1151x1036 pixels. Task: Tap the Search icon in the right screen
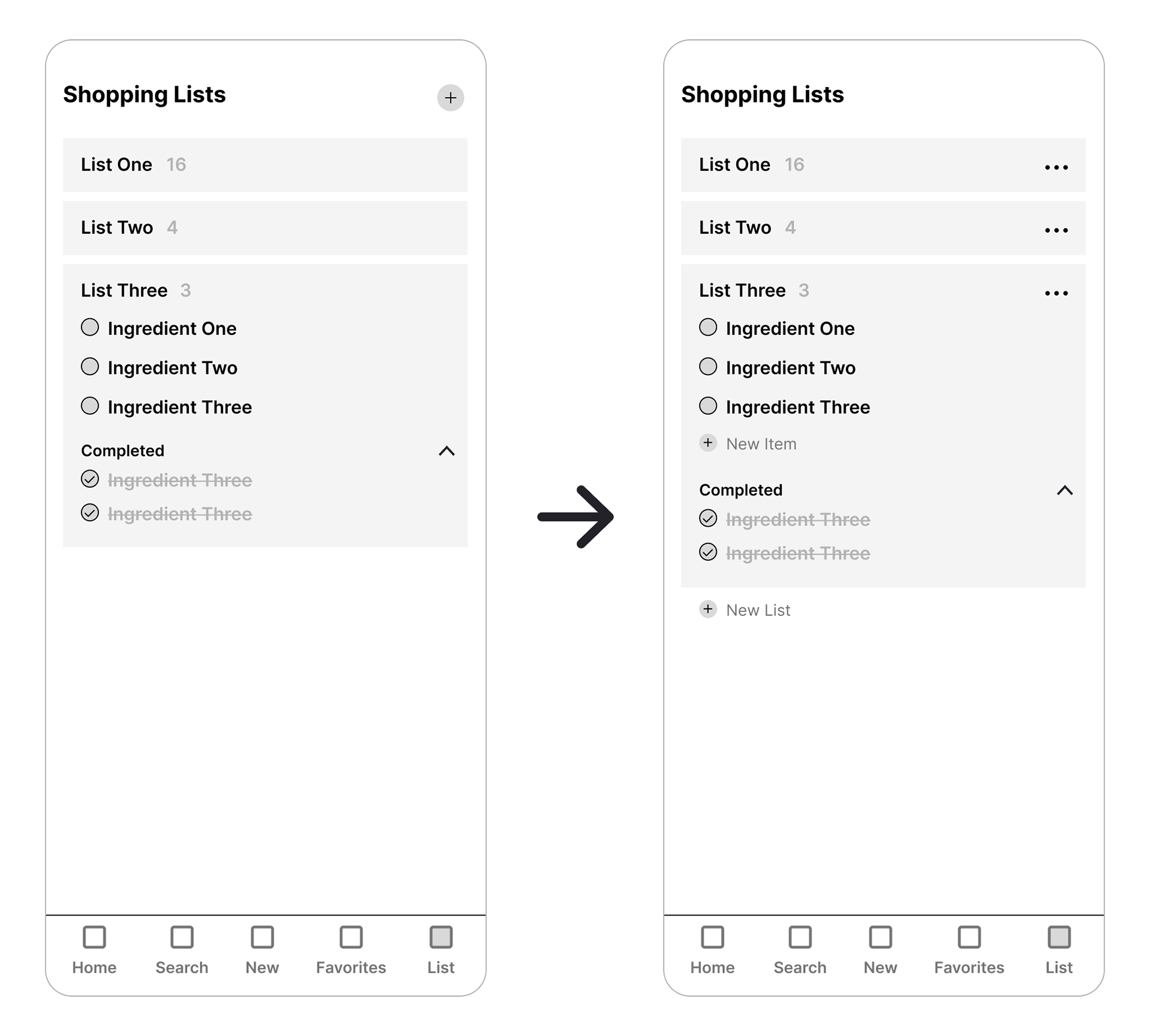800,938
